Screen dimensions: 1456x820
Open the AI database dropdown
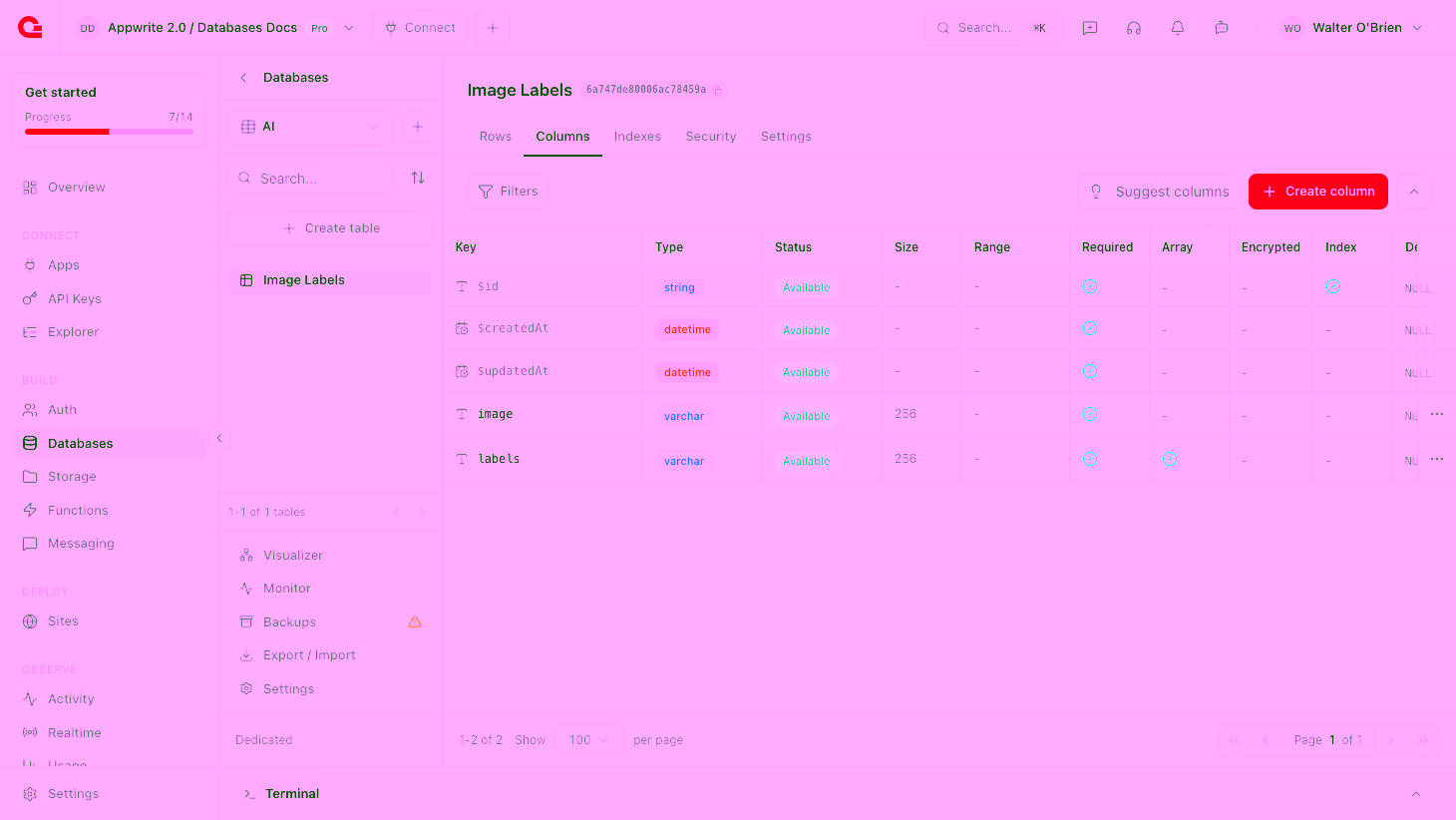310,127
